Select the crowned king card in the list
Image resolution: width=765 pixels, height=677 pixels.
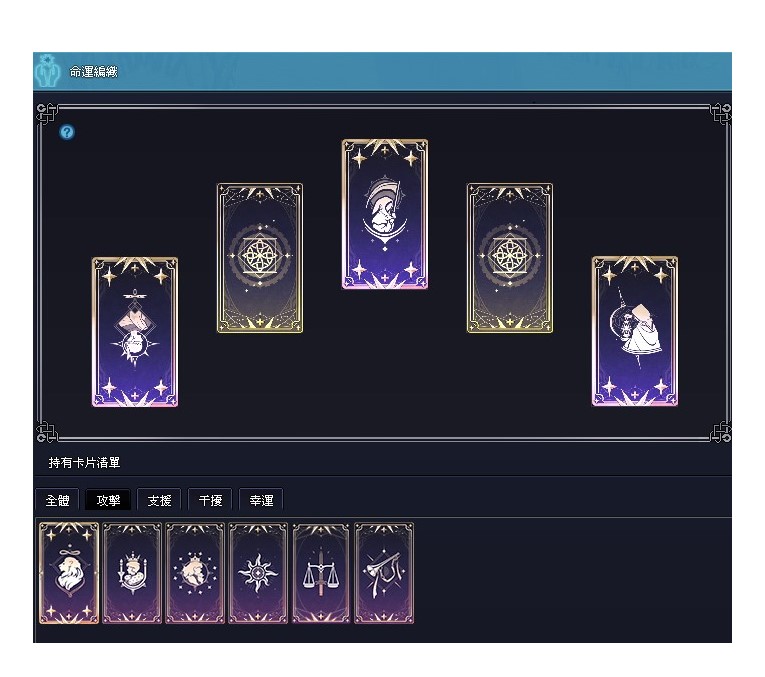132,573
